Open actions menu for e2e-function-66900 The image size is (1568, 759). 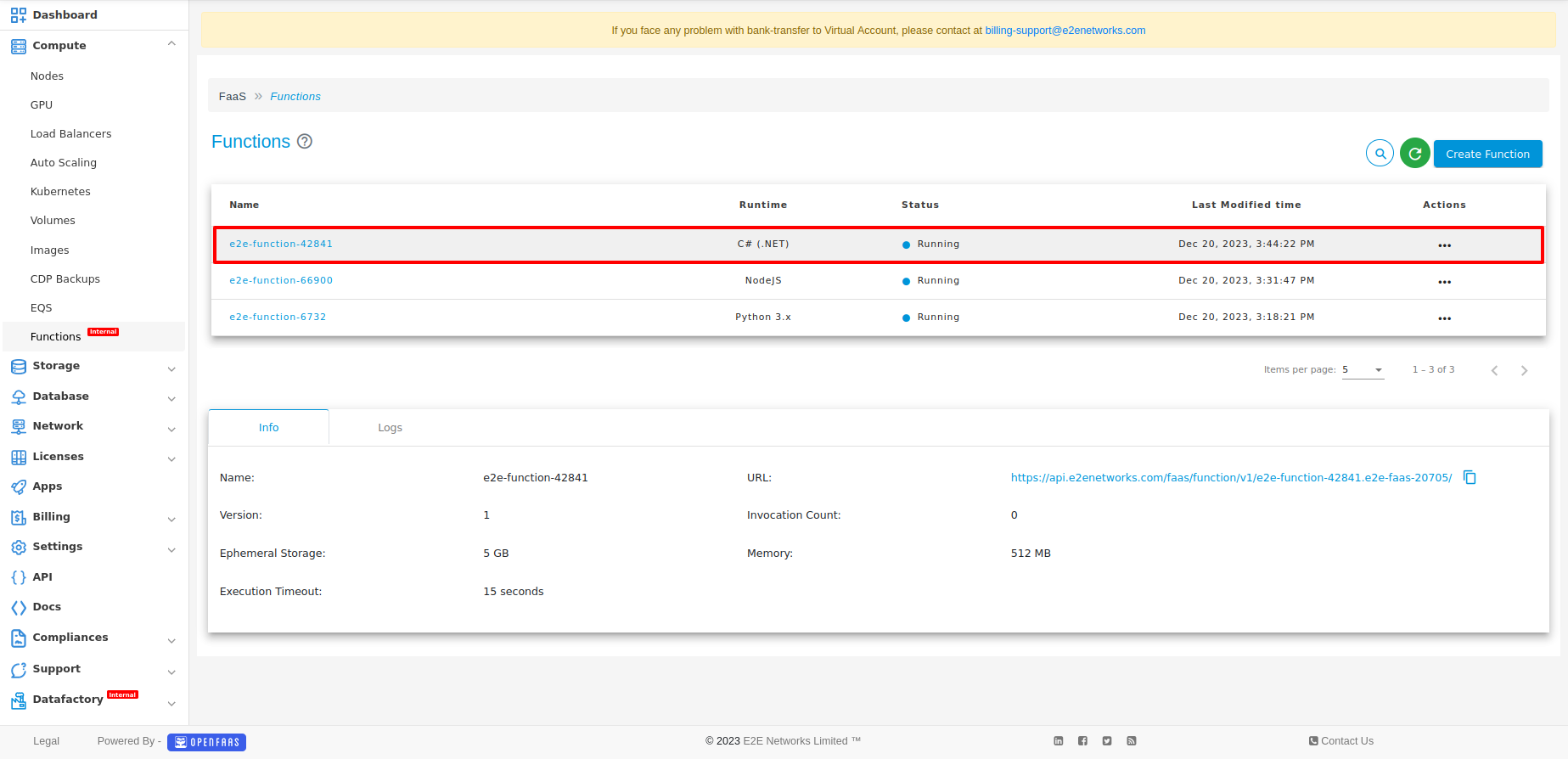[x=1444, y=282]
